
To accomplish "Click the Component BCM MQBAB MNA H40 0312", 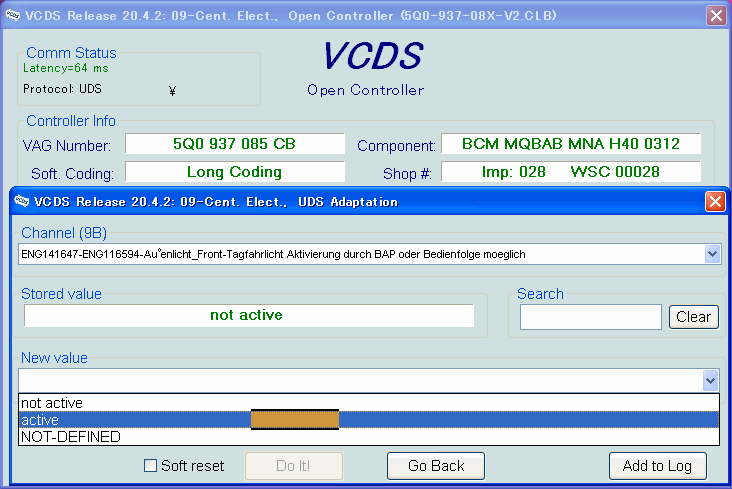I will click(x=570, y=144).
